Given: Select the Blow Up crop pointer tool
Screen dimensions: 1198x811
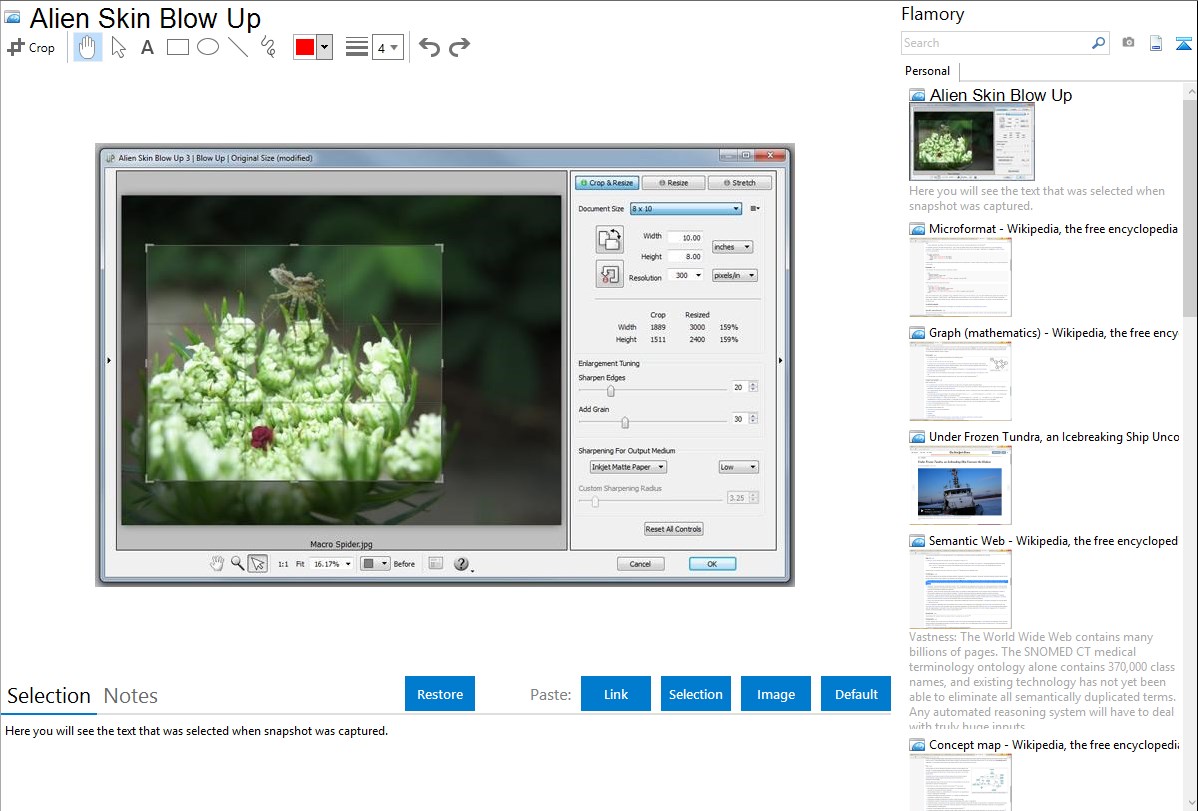Looking at the screenshot, I should click(258, 563).
